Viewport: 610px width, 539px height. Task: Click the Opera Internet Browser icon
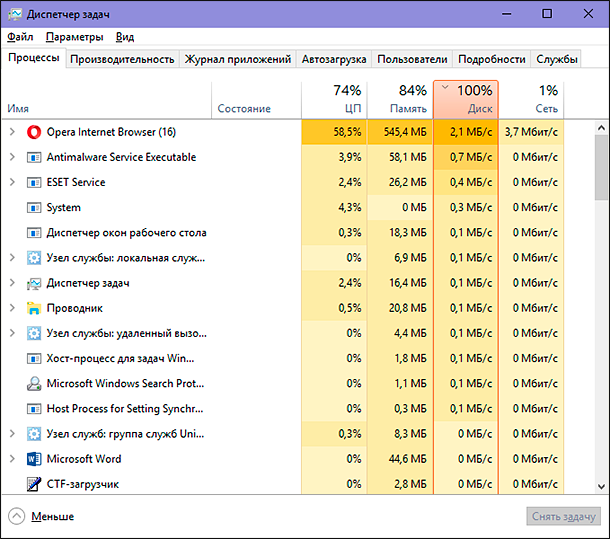pyautogui.click(x=34, y=132)
